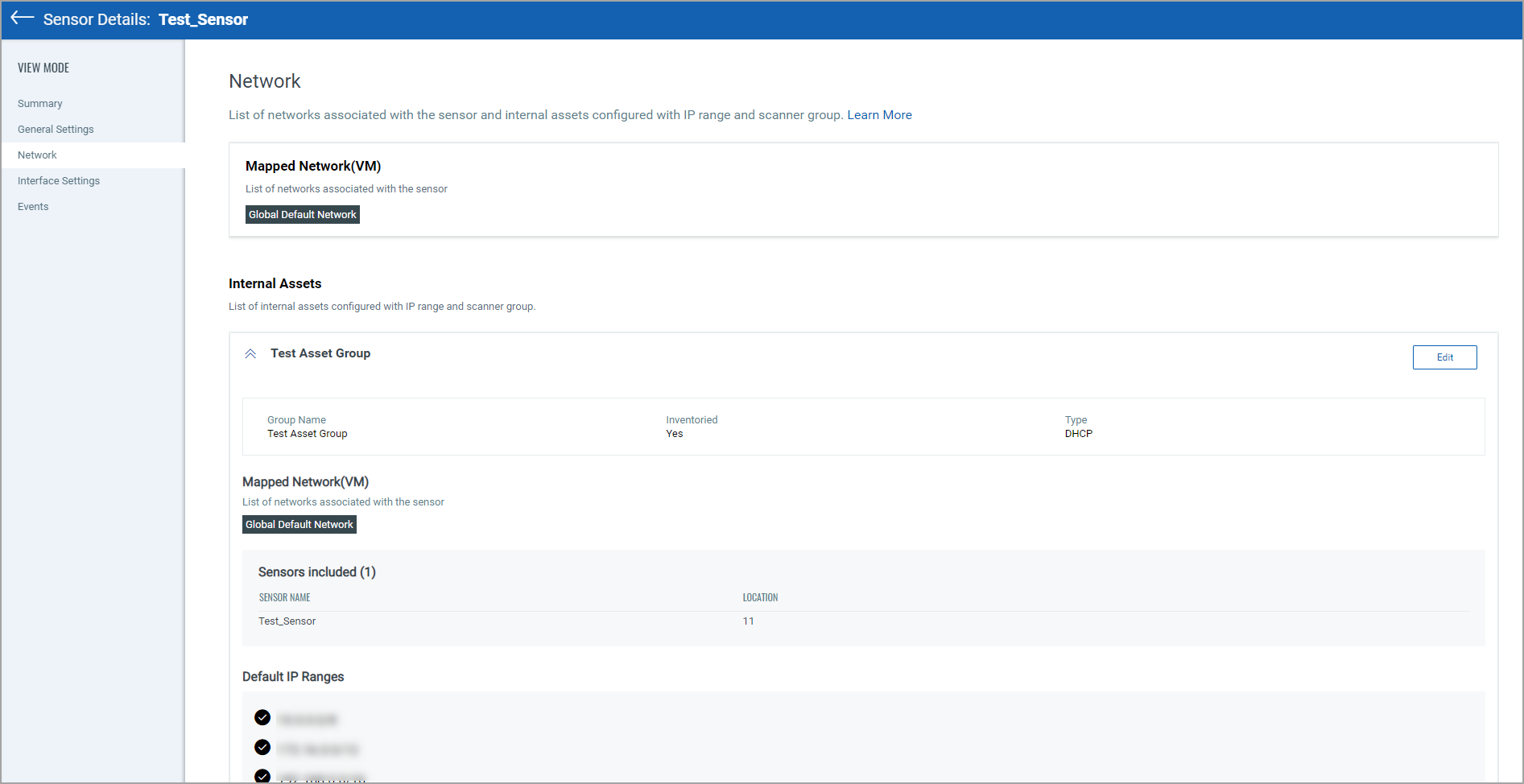
Task: Toggle the third checkmark under Default IP Ranges
Action: [x=262, y=776]
